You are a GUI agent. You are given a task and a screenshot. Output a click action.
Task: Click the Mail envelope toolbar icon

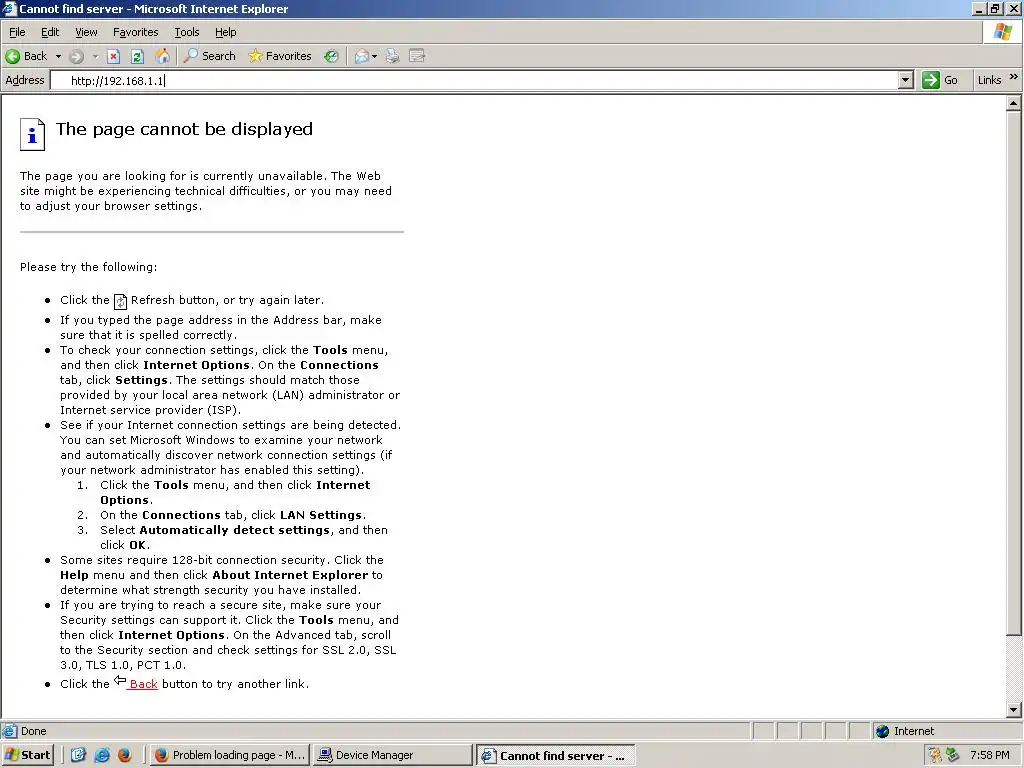(x=362, y=56)
